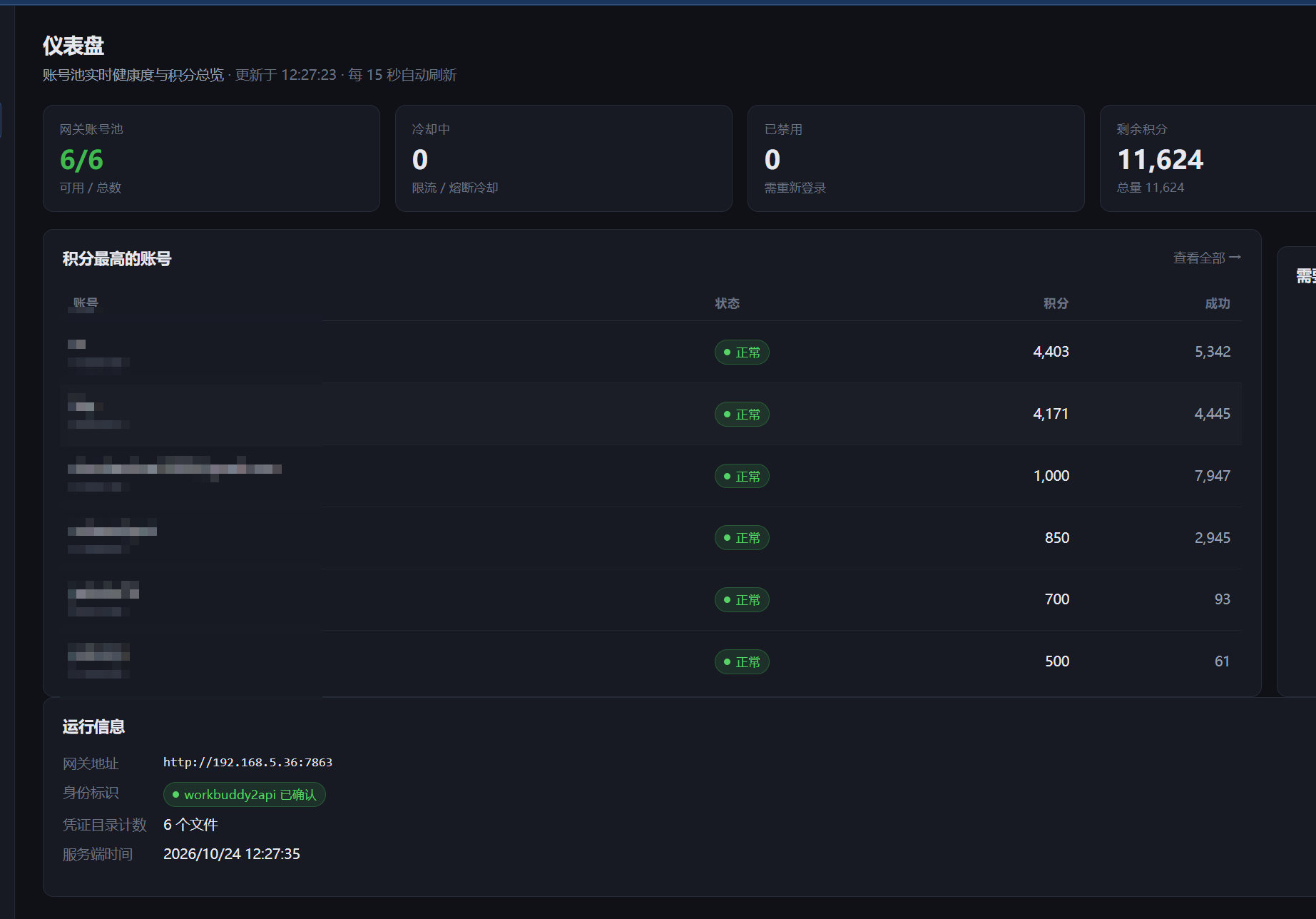
Task: Click the 需重新登录 subtext
Action: pyautogui.click(x=795, y=188)
